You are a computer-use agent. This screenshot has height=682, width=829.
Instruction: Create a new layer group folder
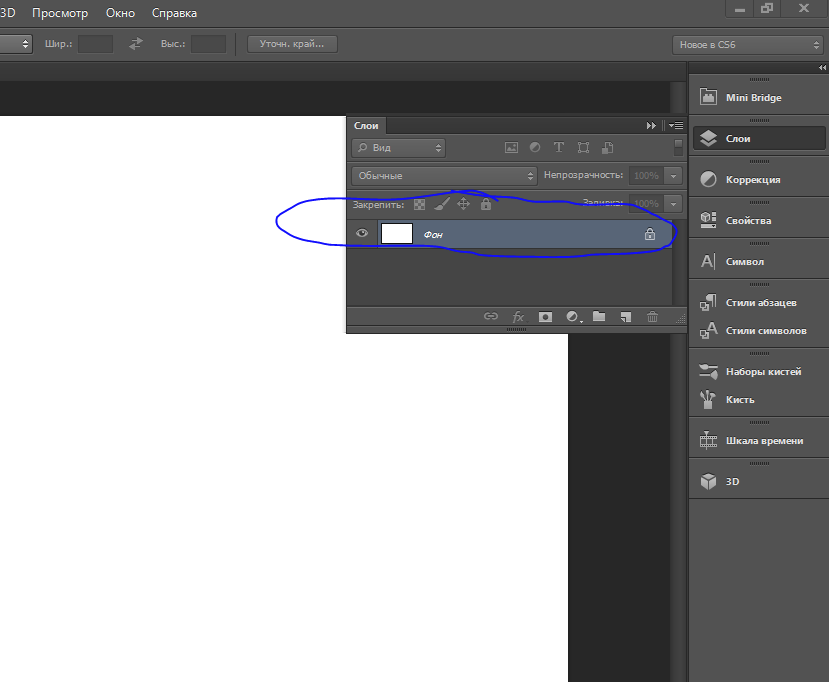tap(599, 316)
